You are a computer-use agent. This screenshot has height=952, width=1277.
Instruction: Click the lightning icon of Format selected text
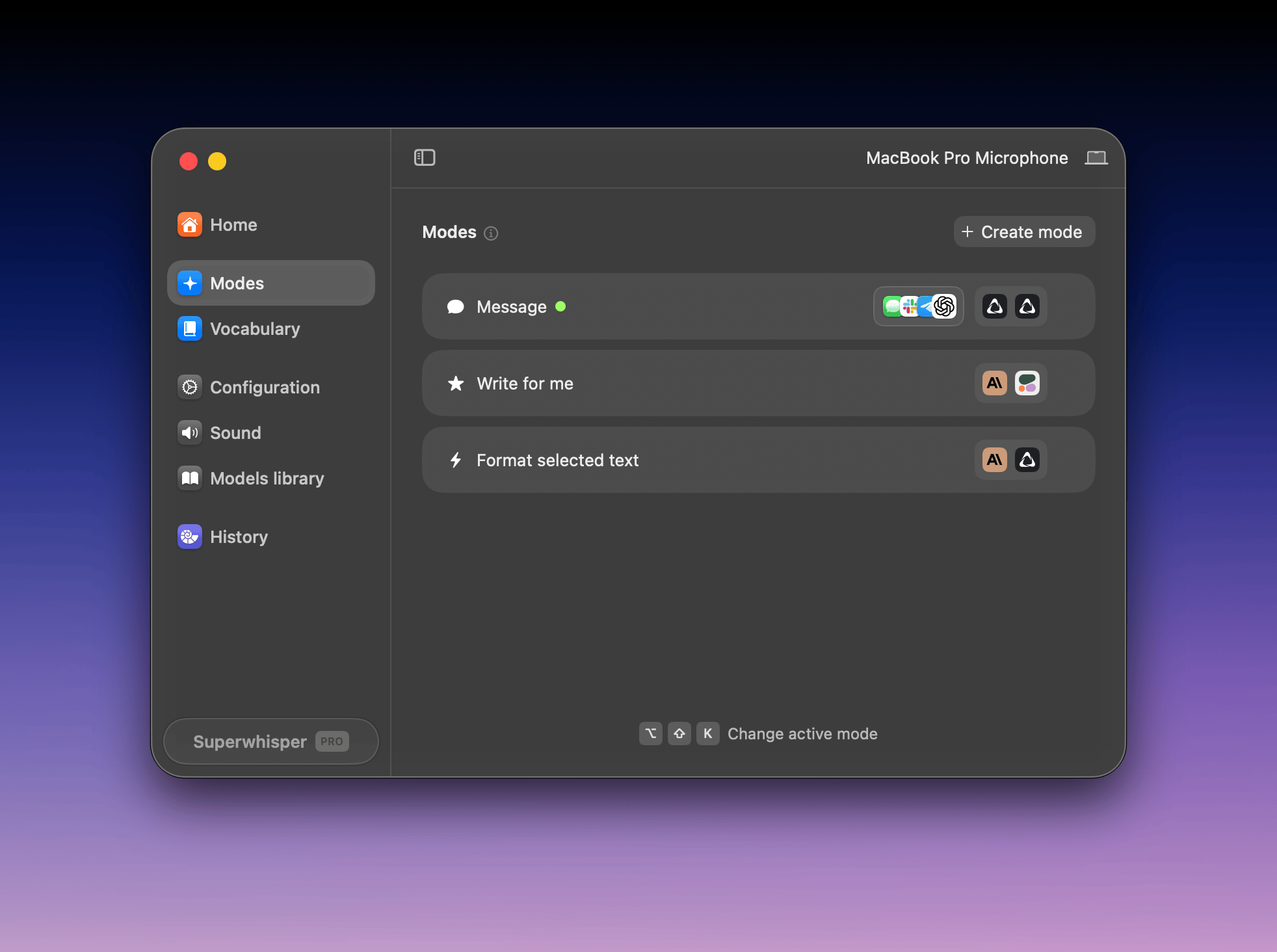pyautogui.click(x=456, y=460)
